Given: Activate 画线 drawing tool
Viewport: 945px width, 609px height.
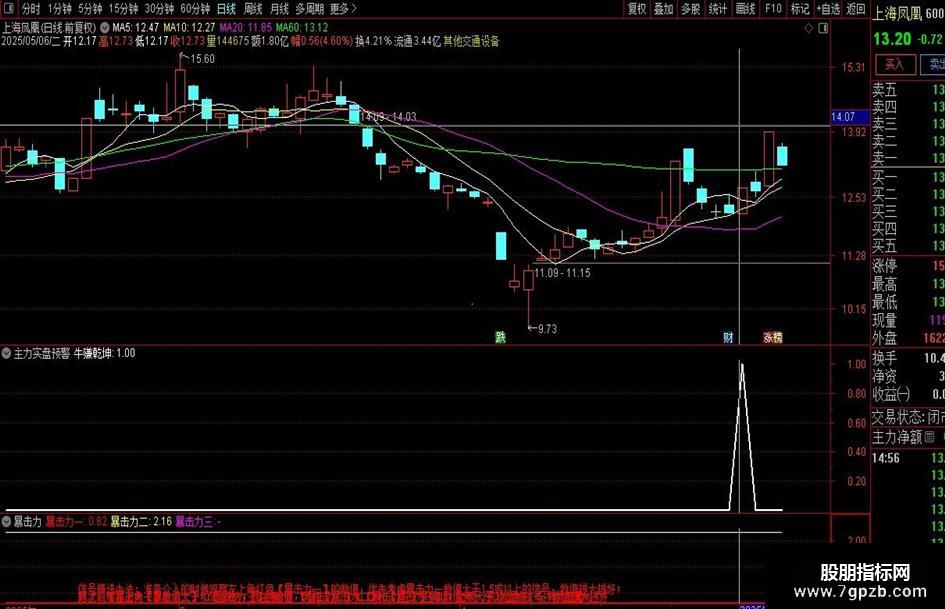Looking at the screenshot, I should (746, 8).
